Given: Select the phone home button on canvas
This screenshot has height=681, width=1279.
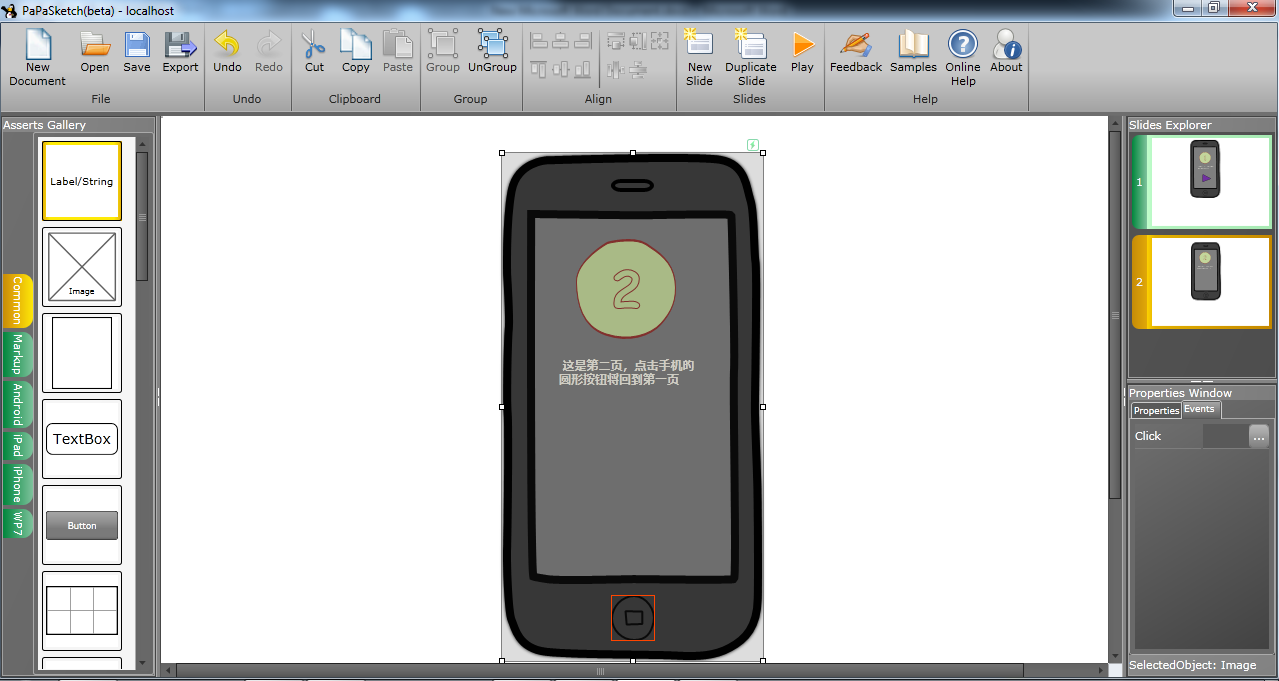Looking at the screenshot, I should pyautogui.click(x=633, y=618).
